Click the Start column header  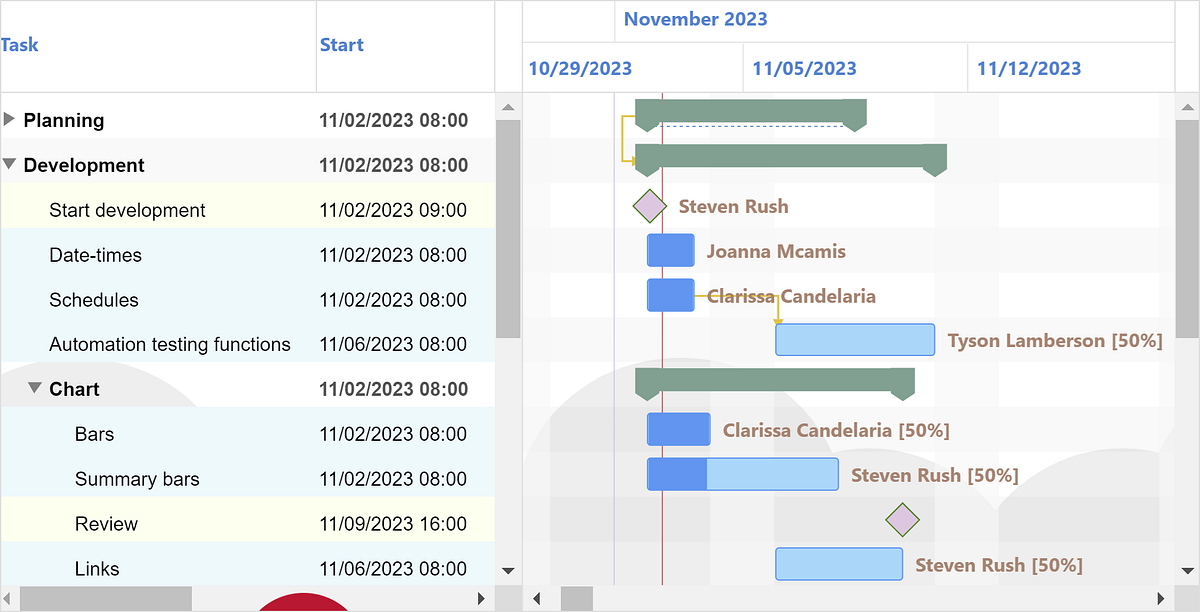[340, 45]
